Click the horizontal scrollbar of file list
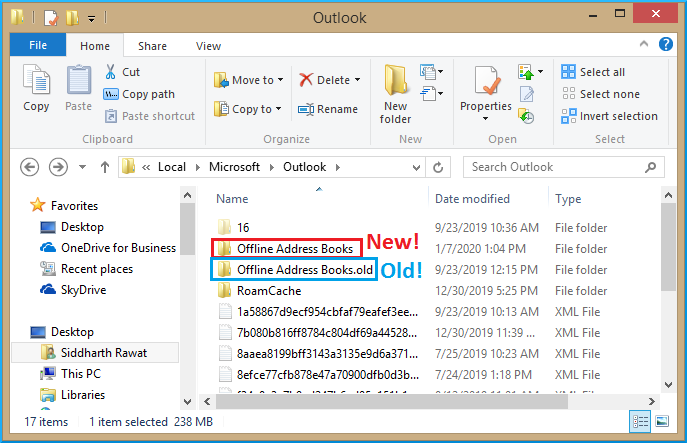The image size is (687, 443). tap(392, 401)
